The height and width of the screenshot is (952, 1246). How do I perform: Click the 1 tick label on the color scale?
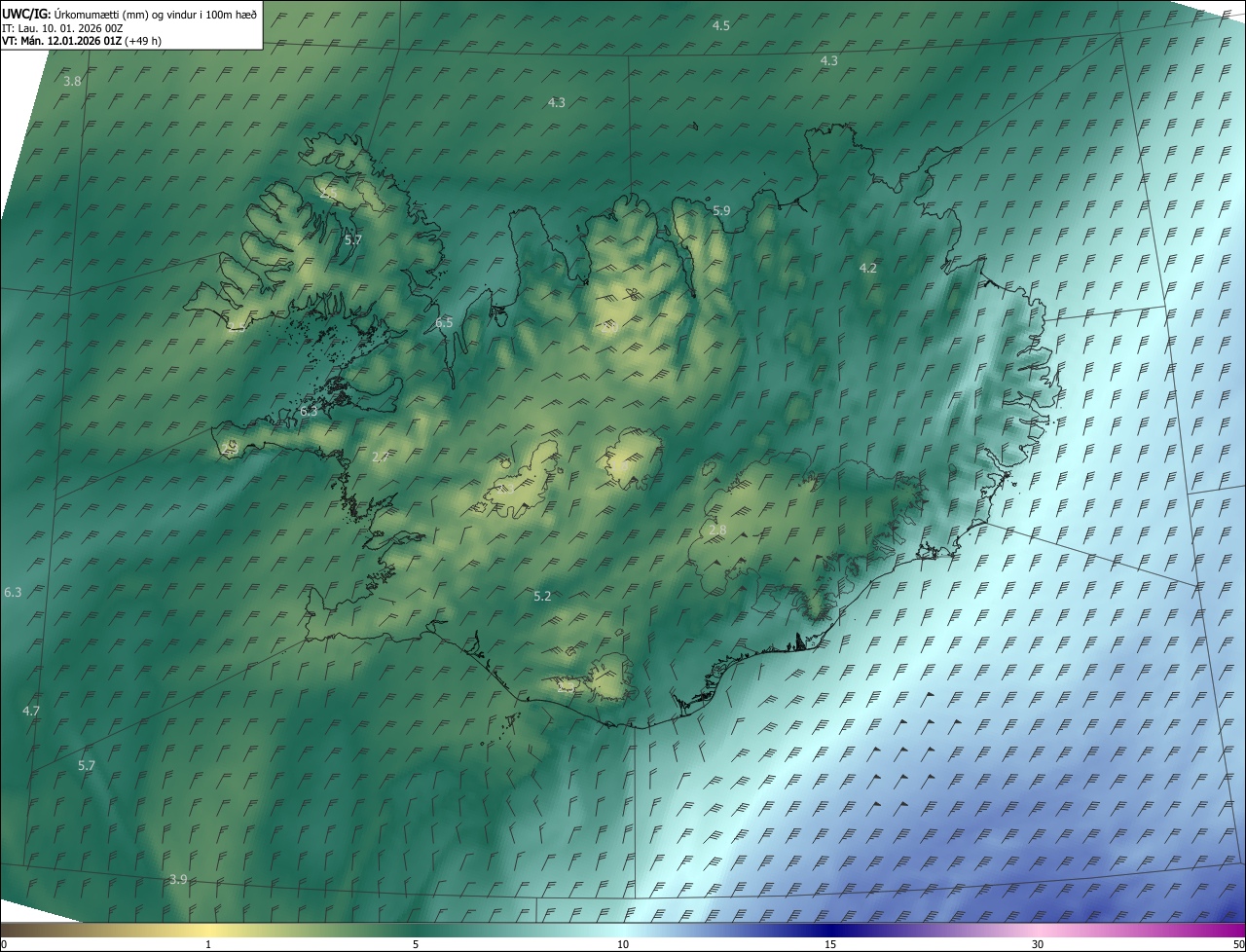pyautogui.click(x=208, y=944)
